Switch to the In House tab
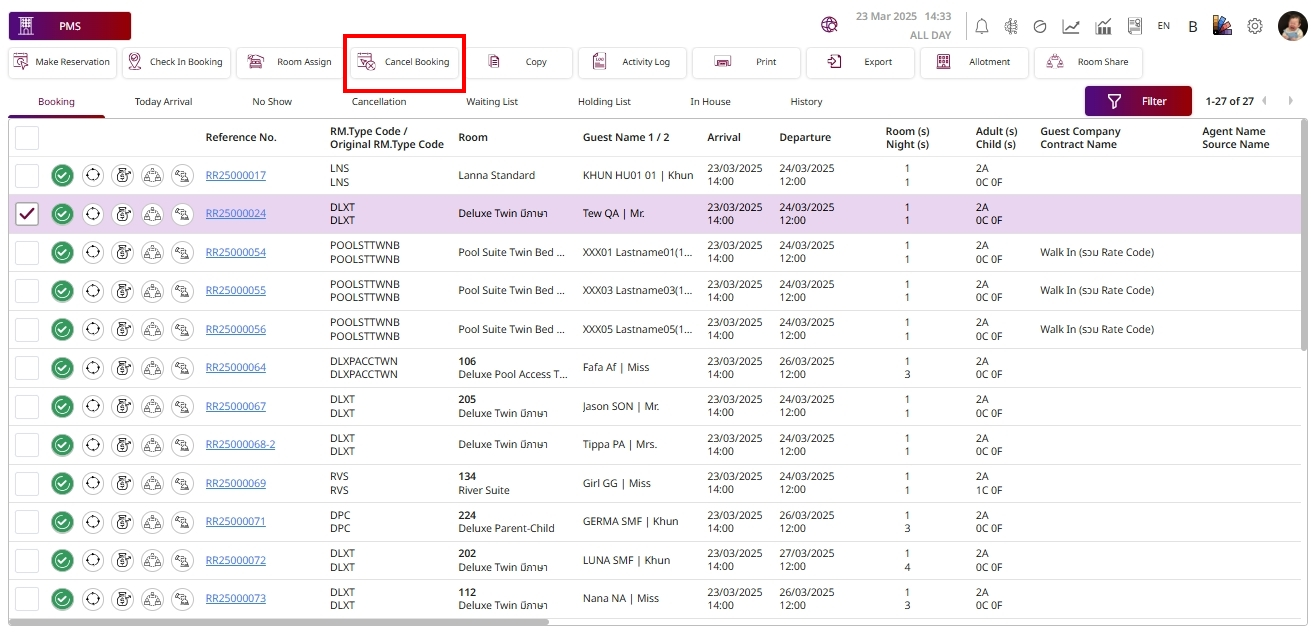 [710, 102]
